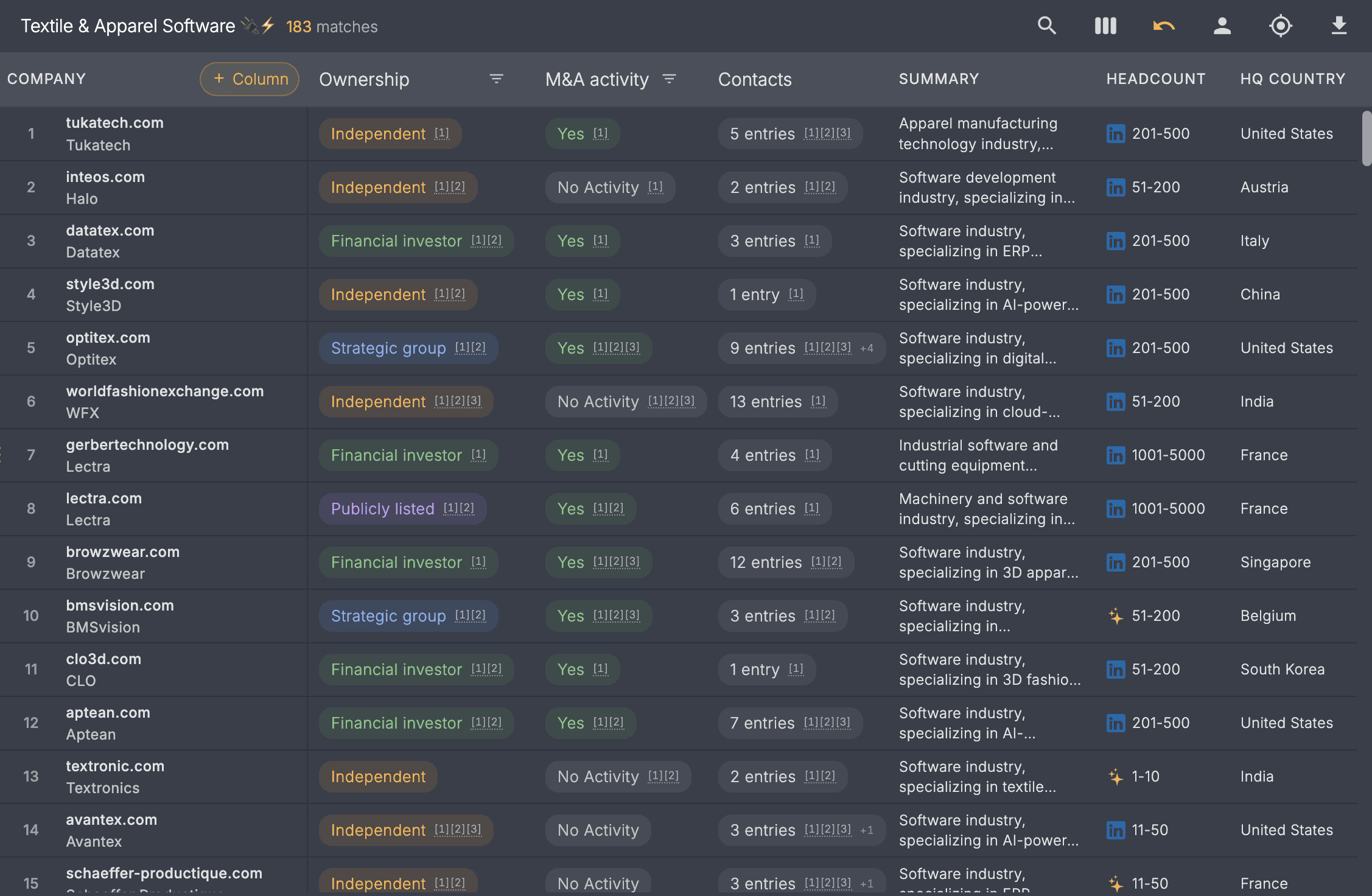Click the HEADCOUNT column header

pyautogui.click(x=1155, y=79)
